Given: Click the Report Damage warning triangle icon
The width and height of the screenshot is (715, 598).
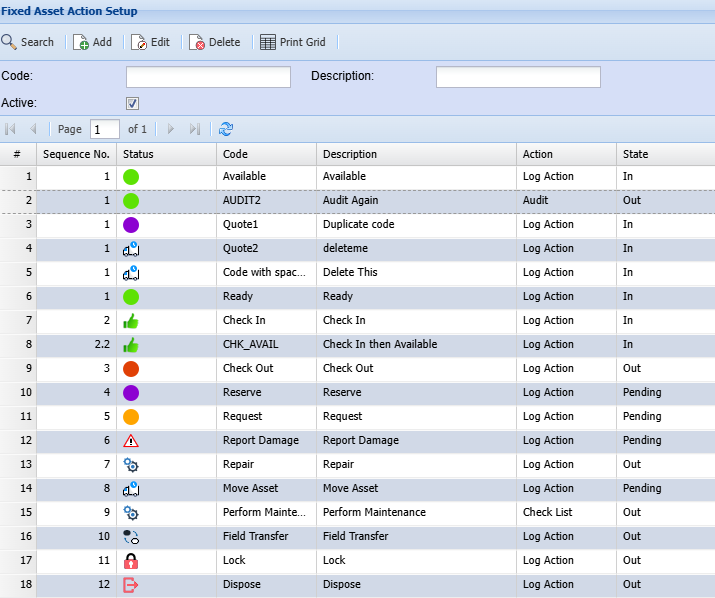Looking at the screenshot, I should (131, 441).
